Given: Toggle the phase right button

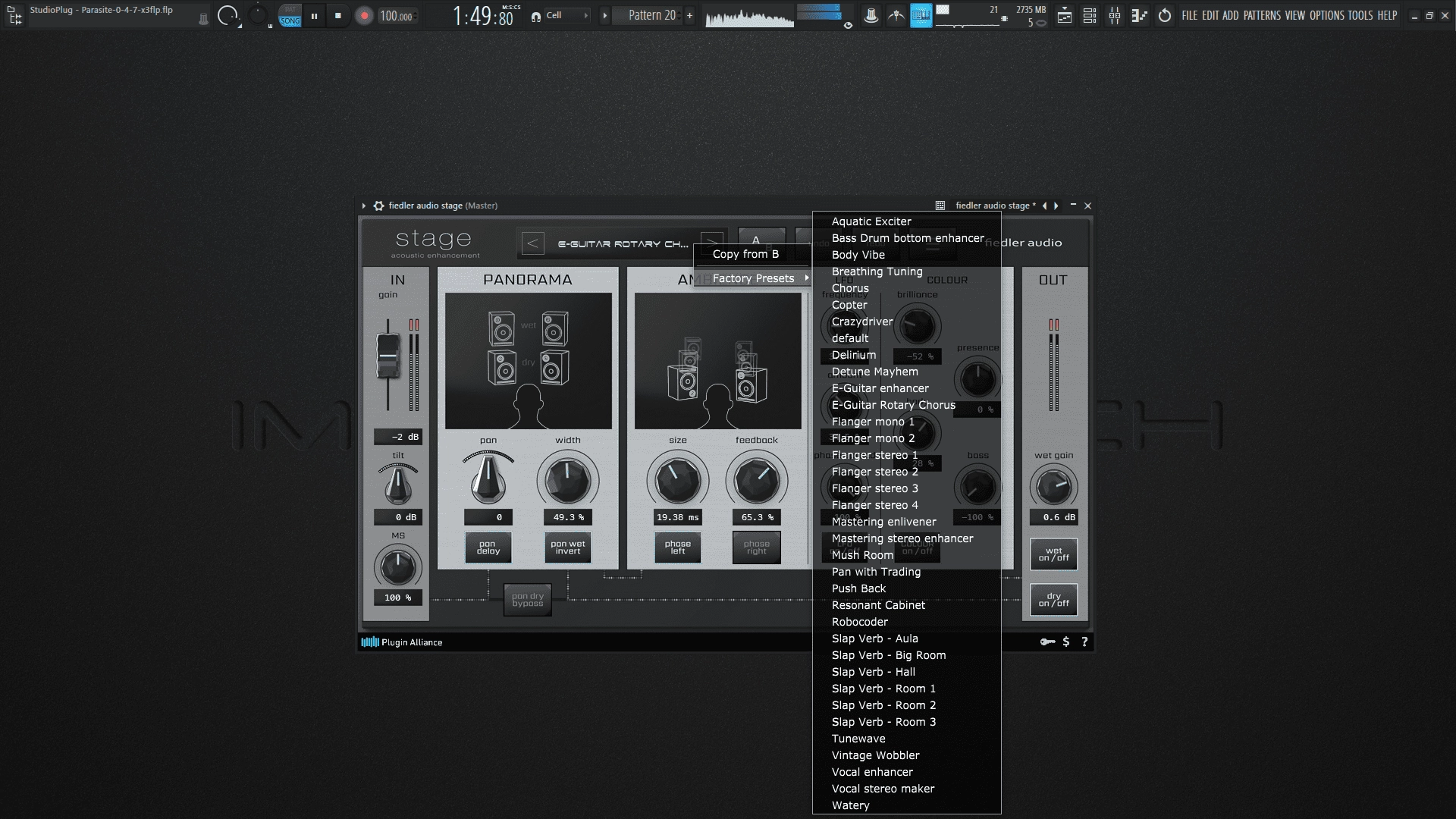Looking at the screenshot, I should [x=756, y=548].
